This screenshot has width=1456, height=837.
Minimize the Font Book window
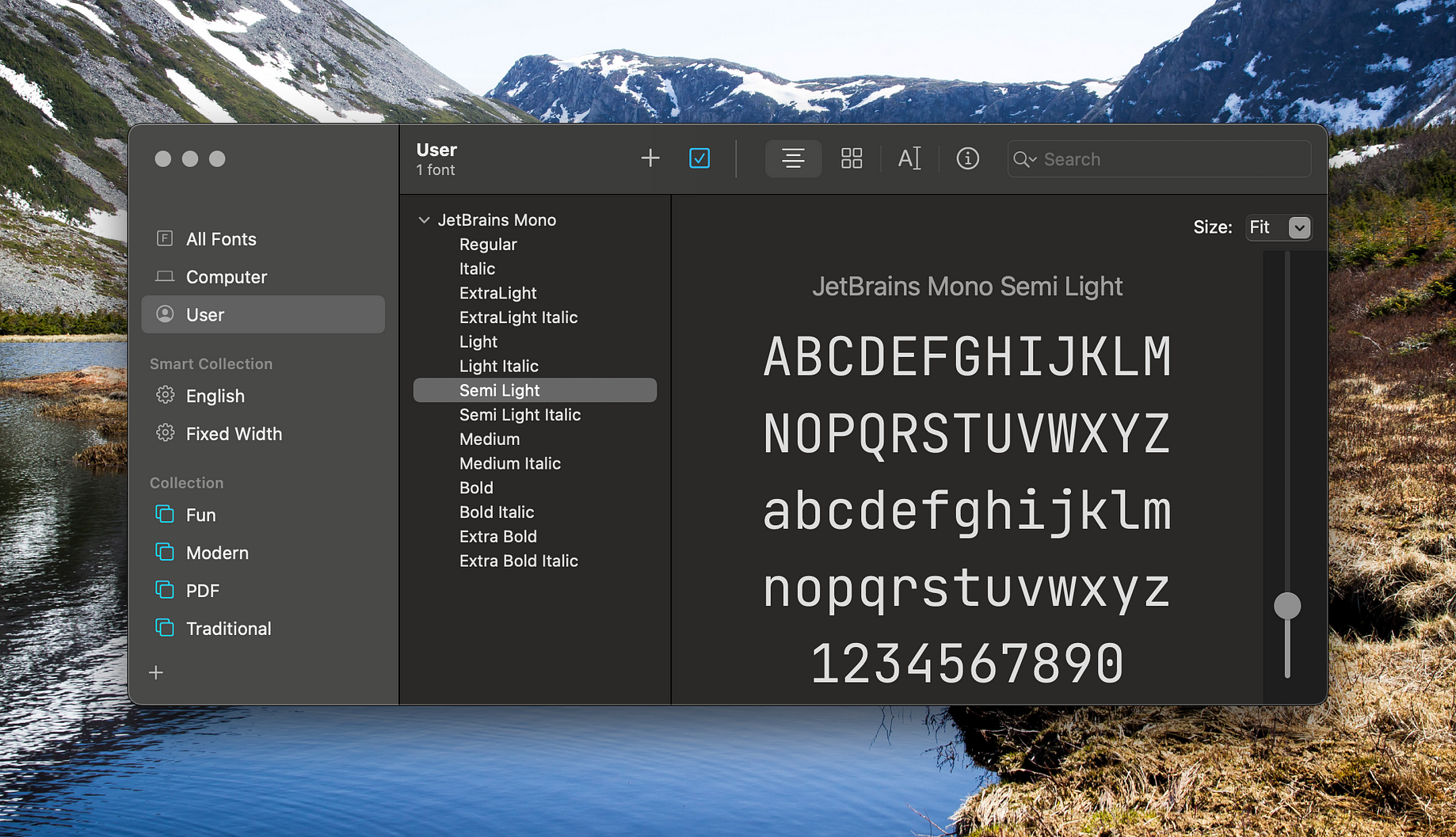[x=190, y=159]
